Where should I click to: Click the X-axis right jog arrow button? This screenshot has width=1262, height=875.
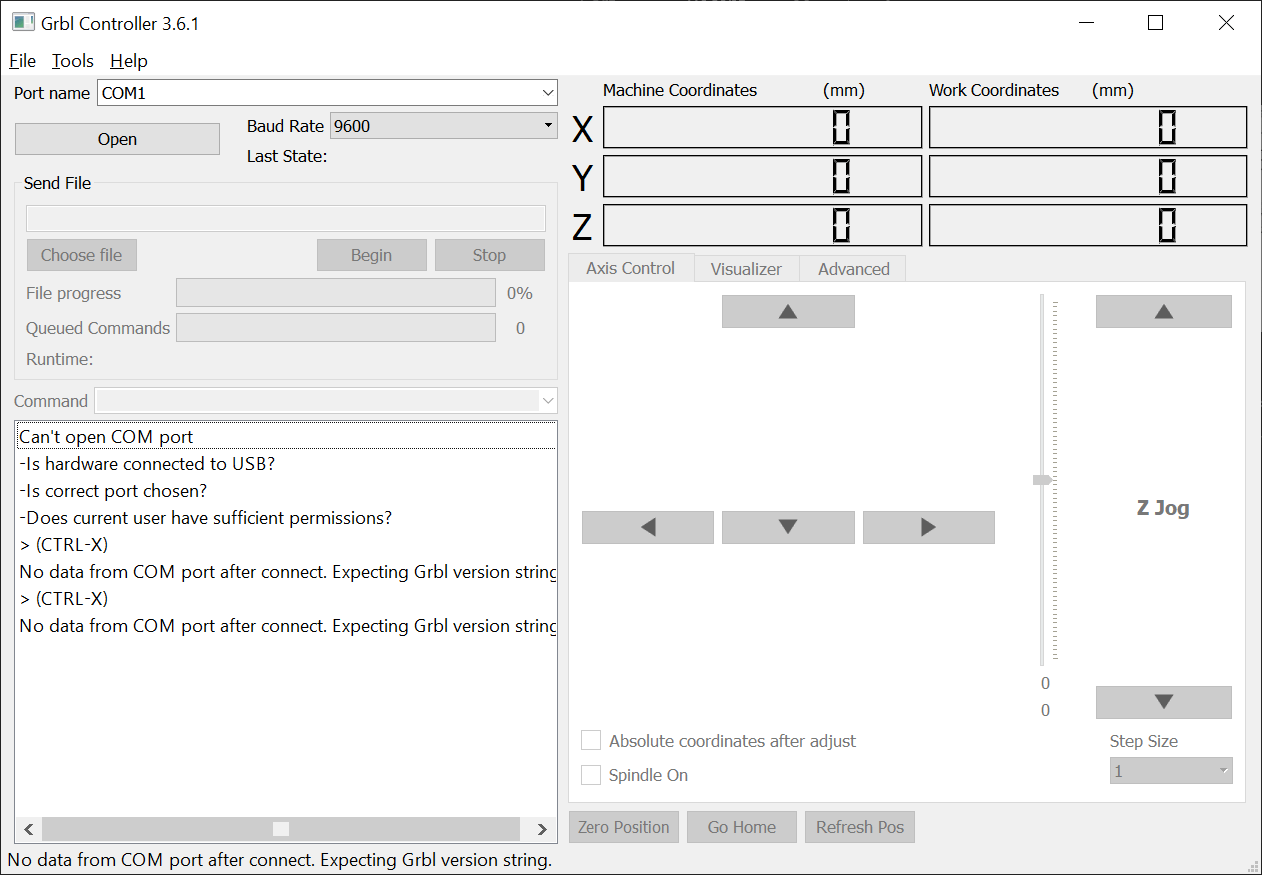928,527
